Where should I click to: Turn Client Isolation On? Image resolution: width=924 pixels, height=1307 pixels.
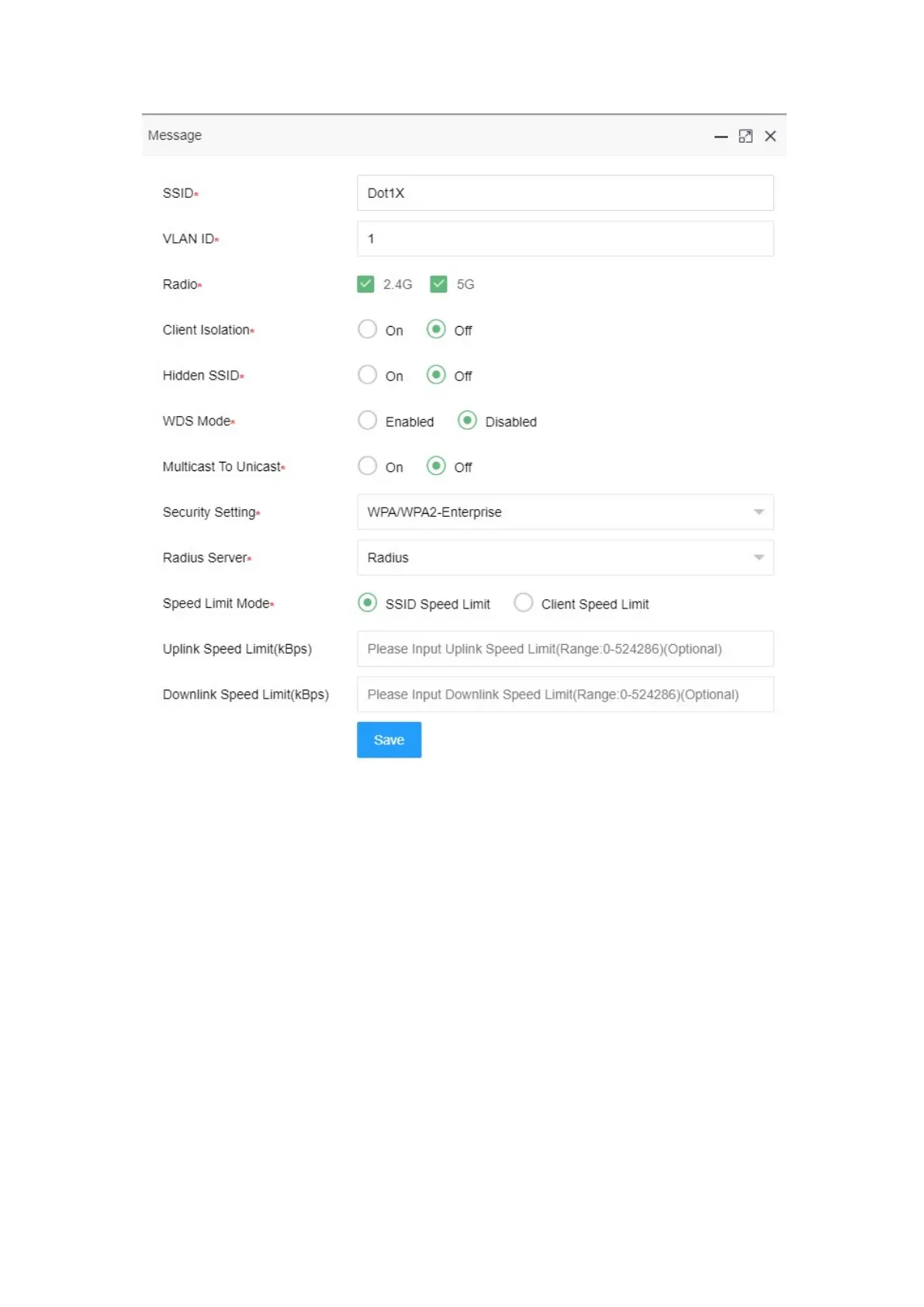[368, 330]
